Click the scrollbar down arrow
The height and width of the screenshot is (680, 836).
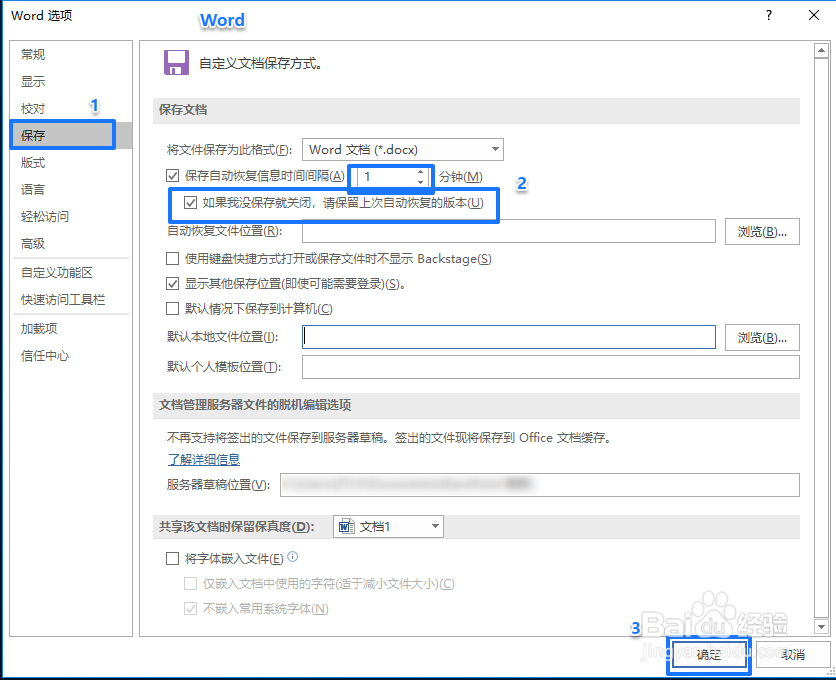[821, 627]
